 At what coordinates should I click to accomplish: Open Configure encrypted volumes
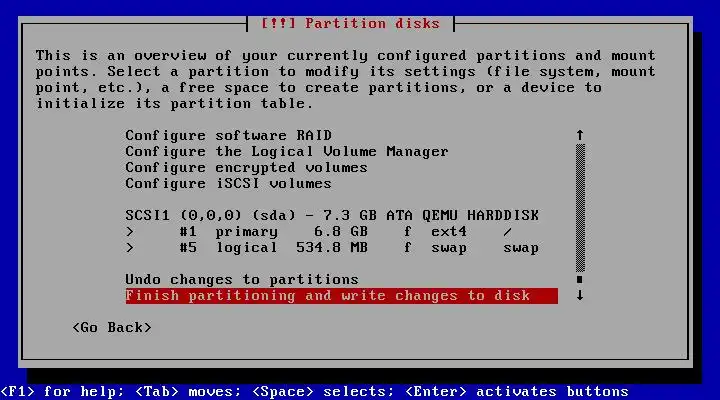[x=246, y=167]
